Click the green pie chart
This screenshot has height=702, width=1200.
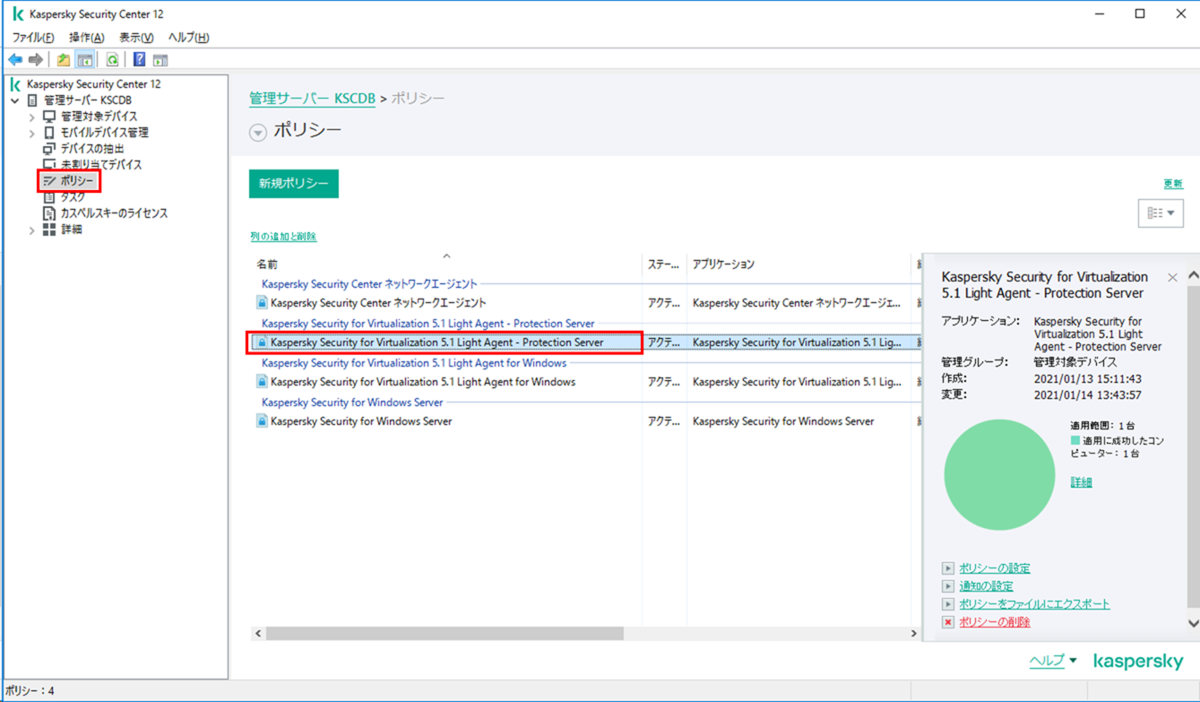tap(999, 475)
